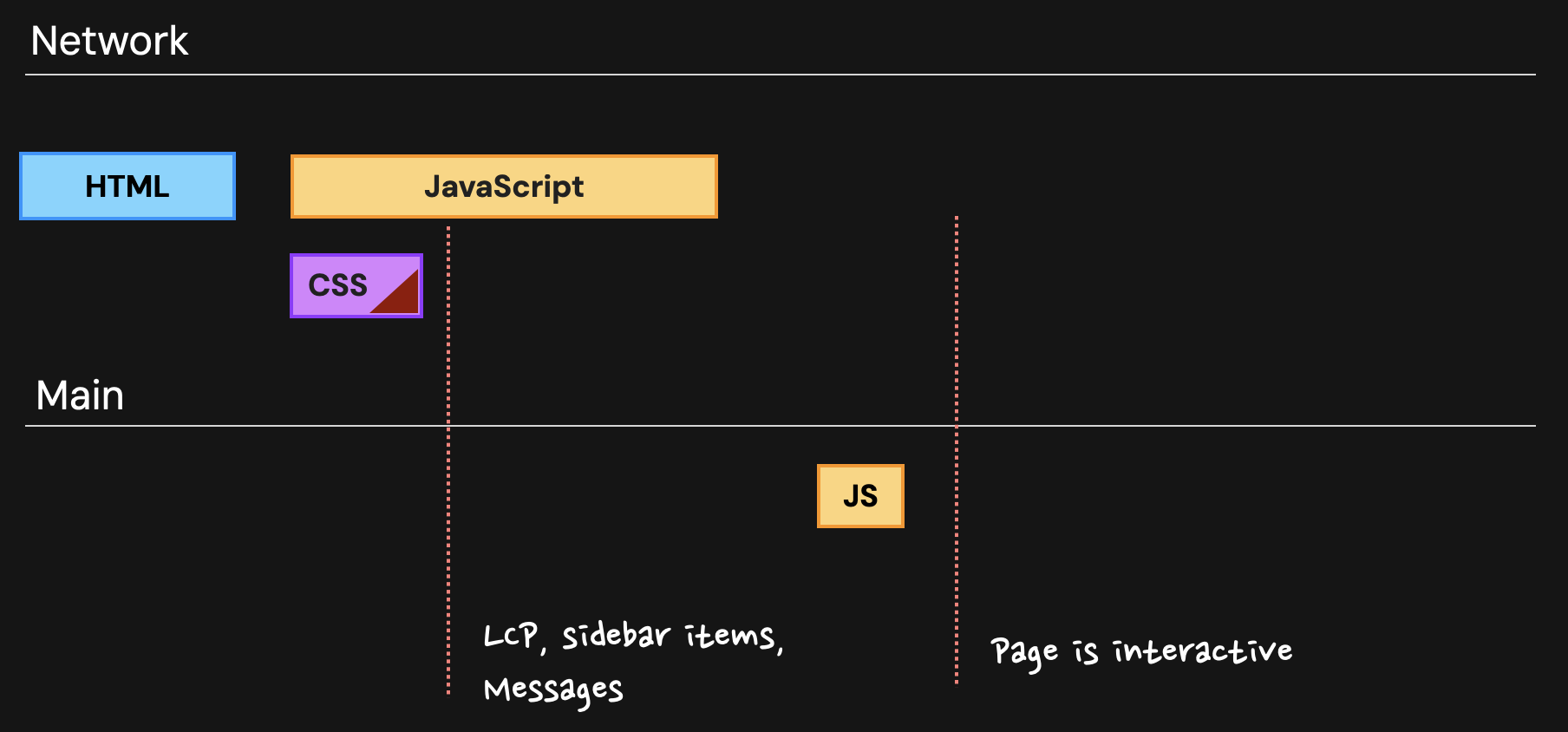This screenshot has width=1568, height=732.
Task: Click the Network section heading
Action: click(x=109, y=41)
